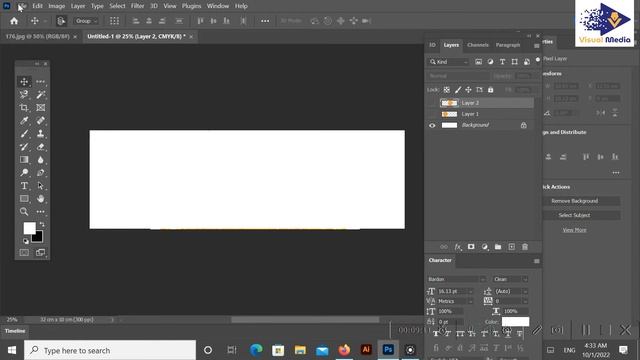Toggle lock image pixels brush
The width and height of the screenshot is (640, 360).
click(458, 90)
